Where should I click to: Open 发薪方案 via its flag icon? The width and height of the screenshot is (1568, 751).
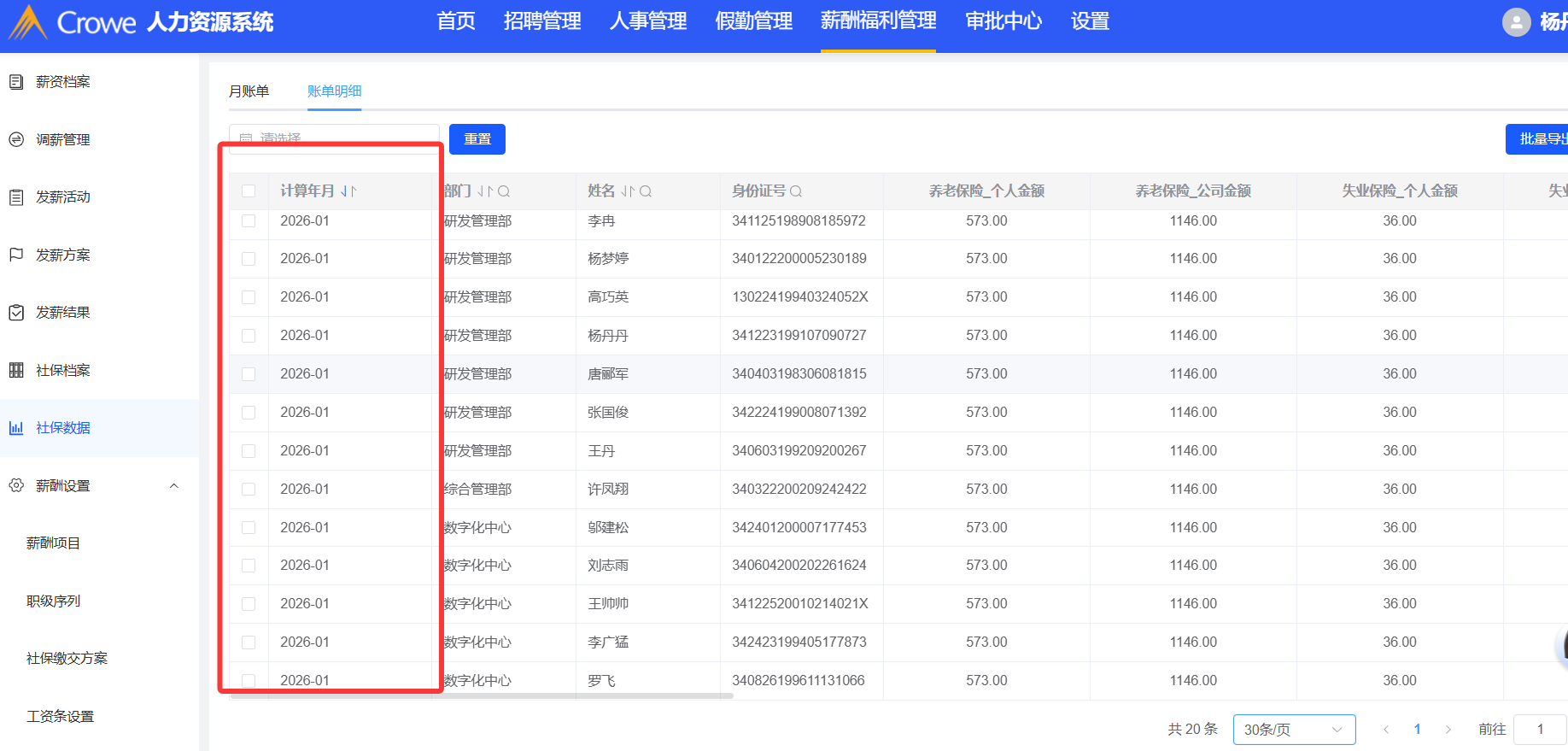[x=16, y=255]
